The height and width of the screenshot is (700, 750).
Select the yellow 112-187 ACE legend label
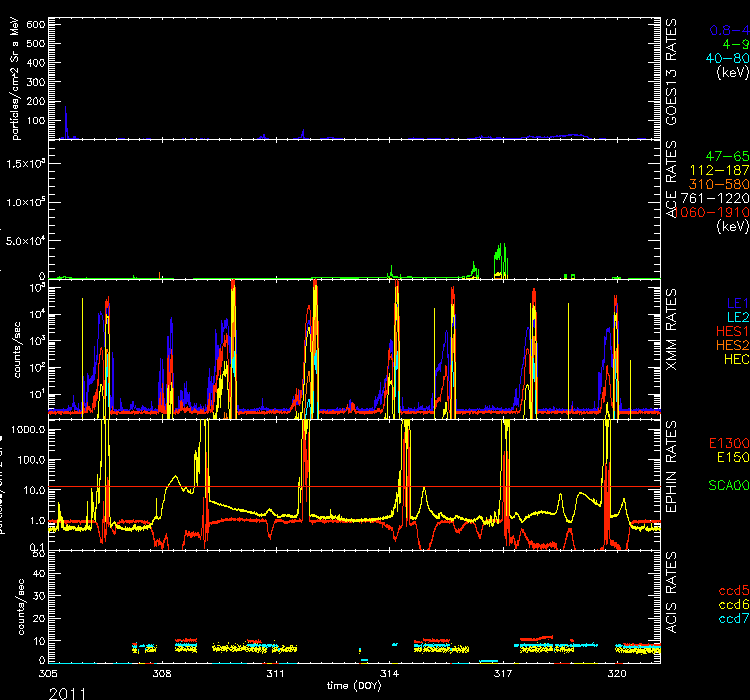pyautogui.click(x=722, y=171)
